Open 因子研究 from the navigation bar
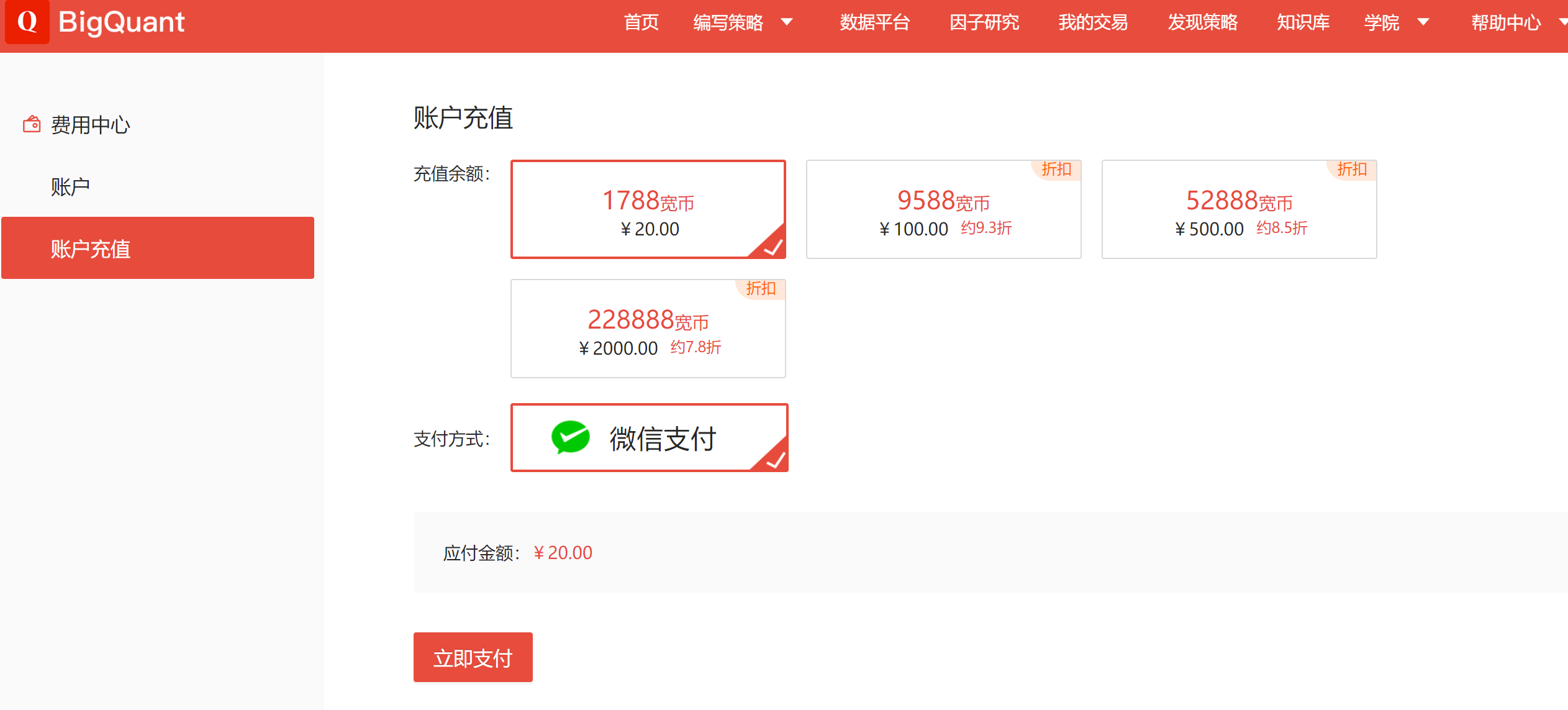The image size is (1568, 710). point(984,22)
